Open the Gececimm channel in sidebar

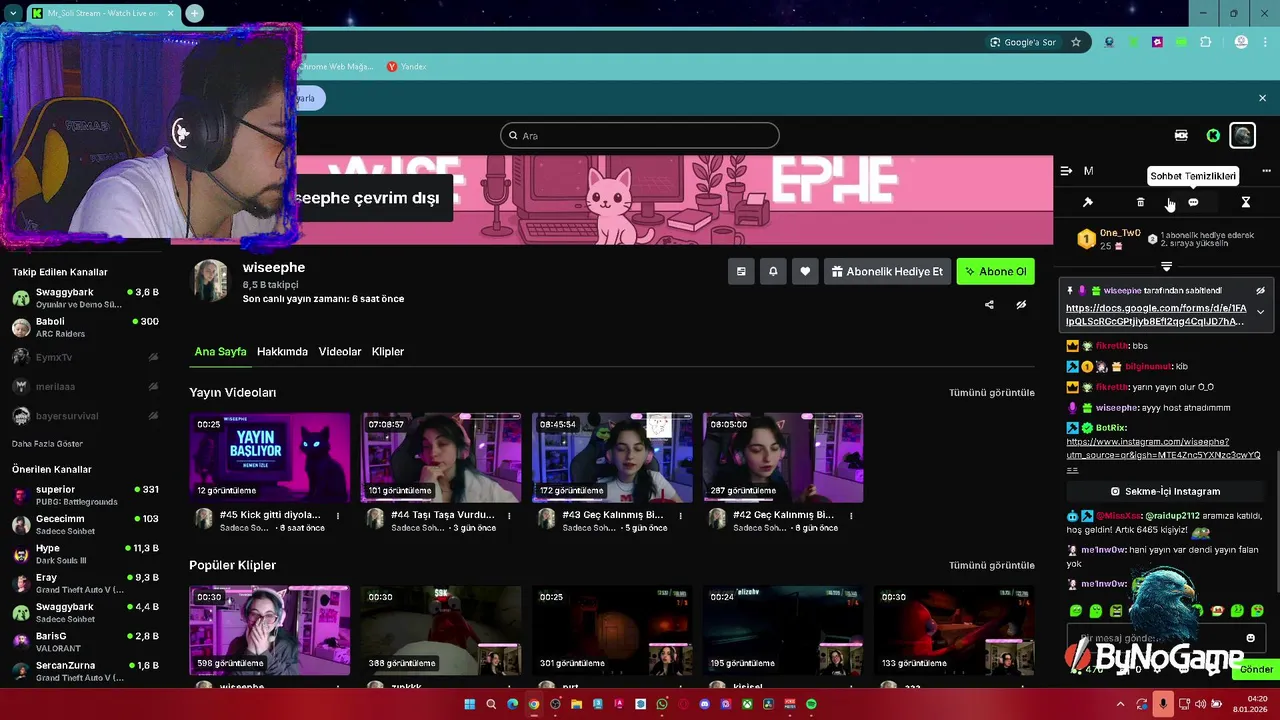(85, 524)
